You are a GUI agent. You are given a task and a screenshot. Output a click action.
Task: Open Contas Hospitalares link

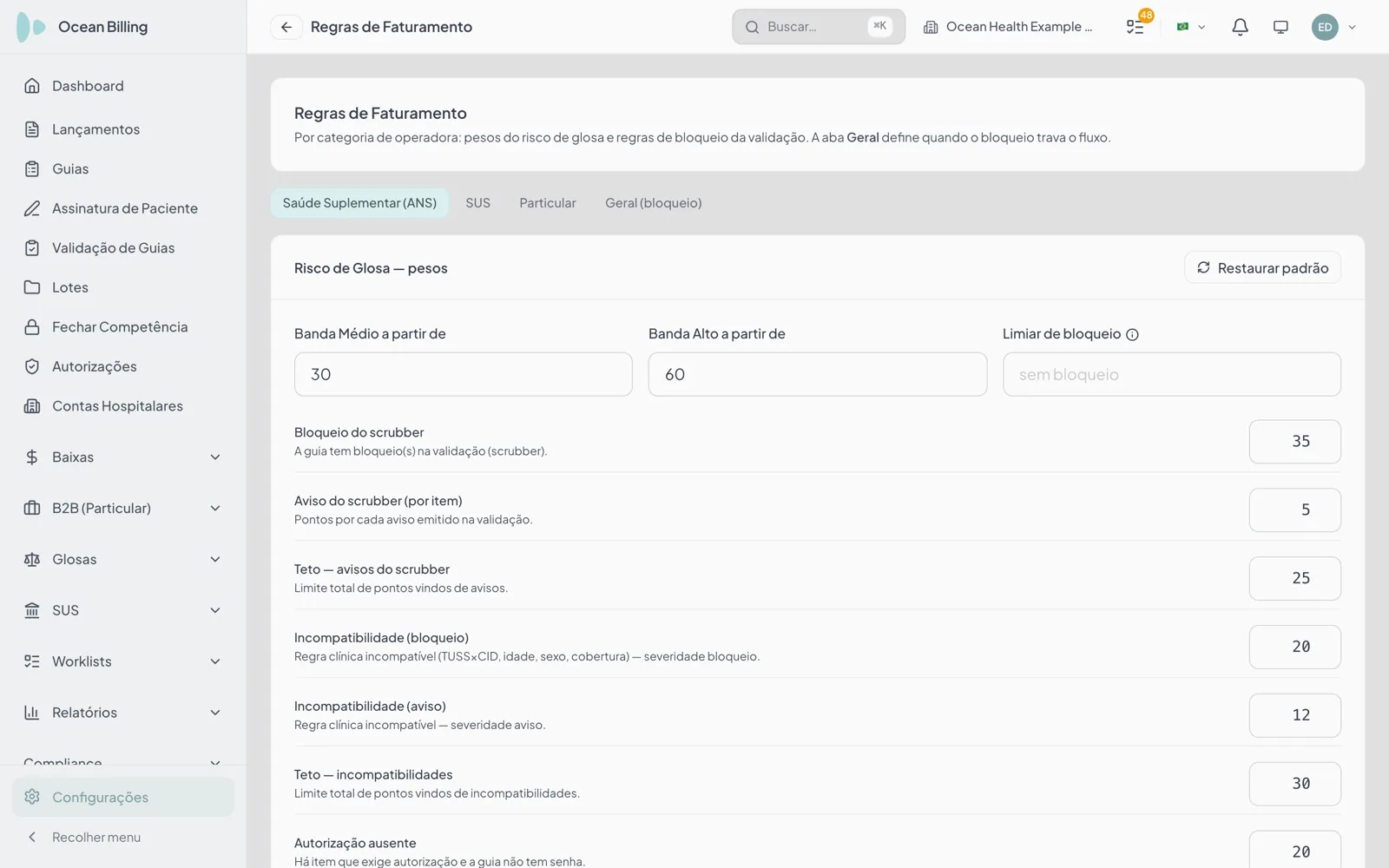click(x=123, y=406)
